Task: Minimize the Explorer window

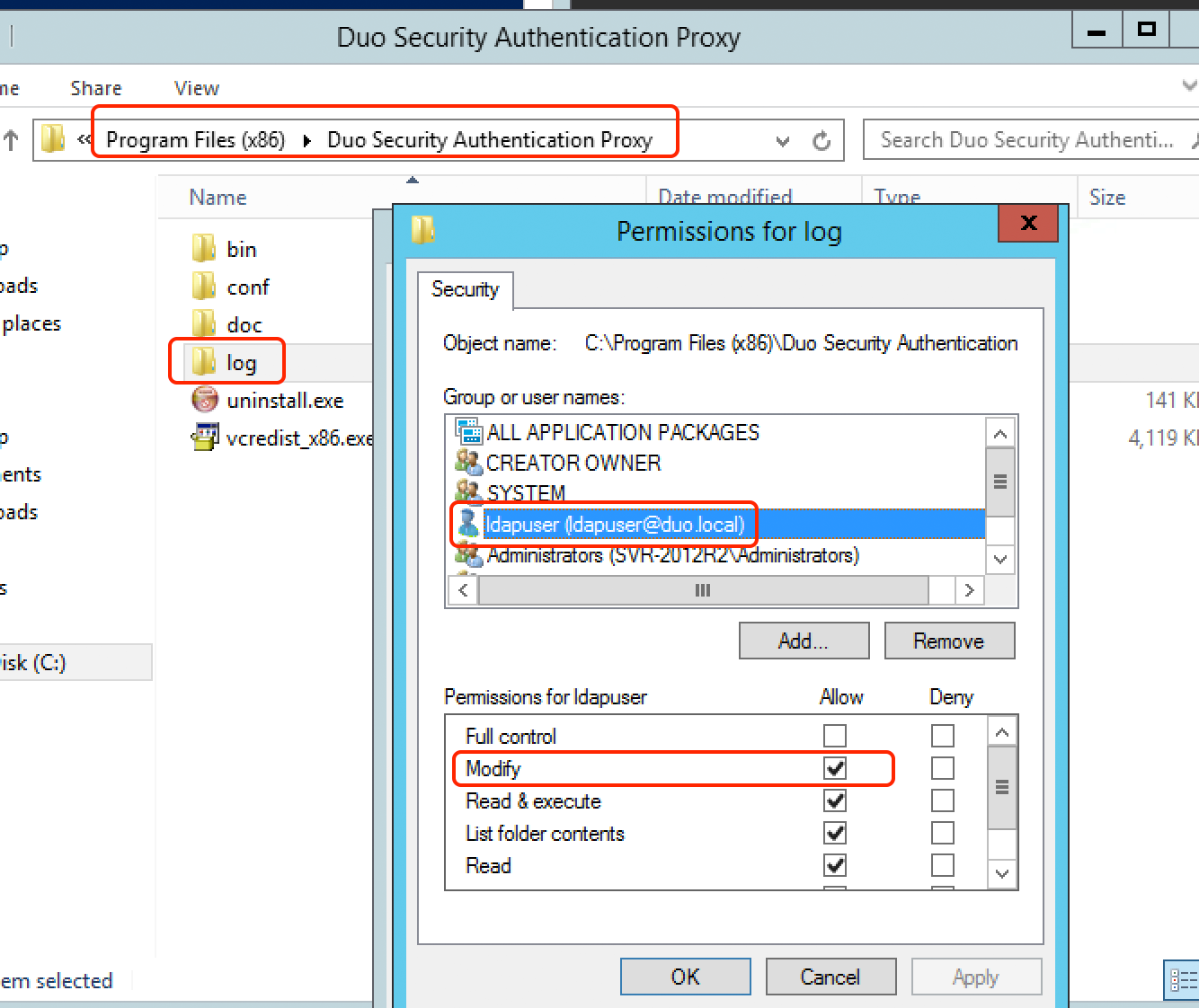Action: click(x=1097, y=31)
